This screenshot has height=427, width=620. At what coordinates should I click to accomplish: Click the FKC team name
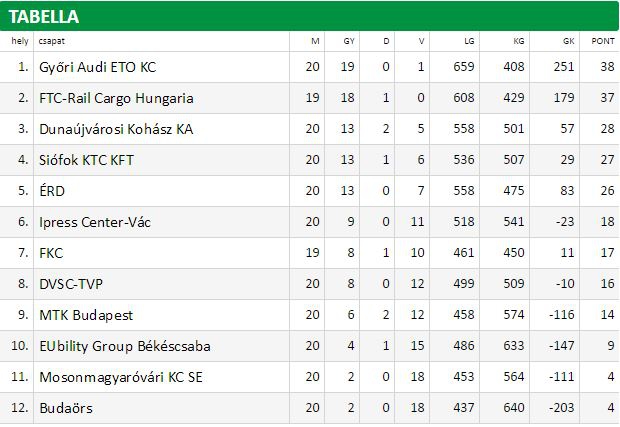coord(51,253)
